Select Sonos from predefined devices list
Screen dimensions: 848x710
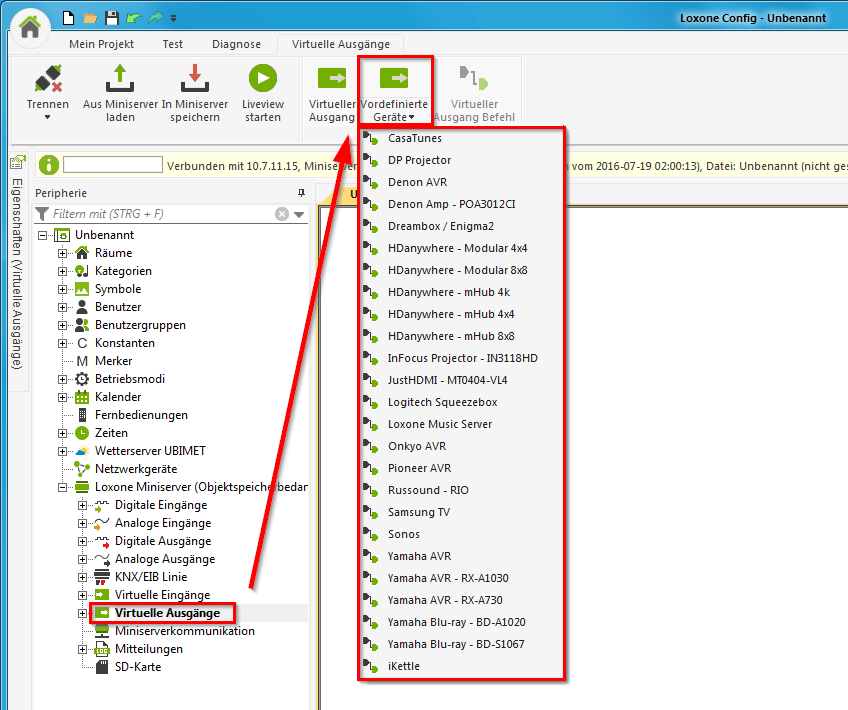(404, 534)
